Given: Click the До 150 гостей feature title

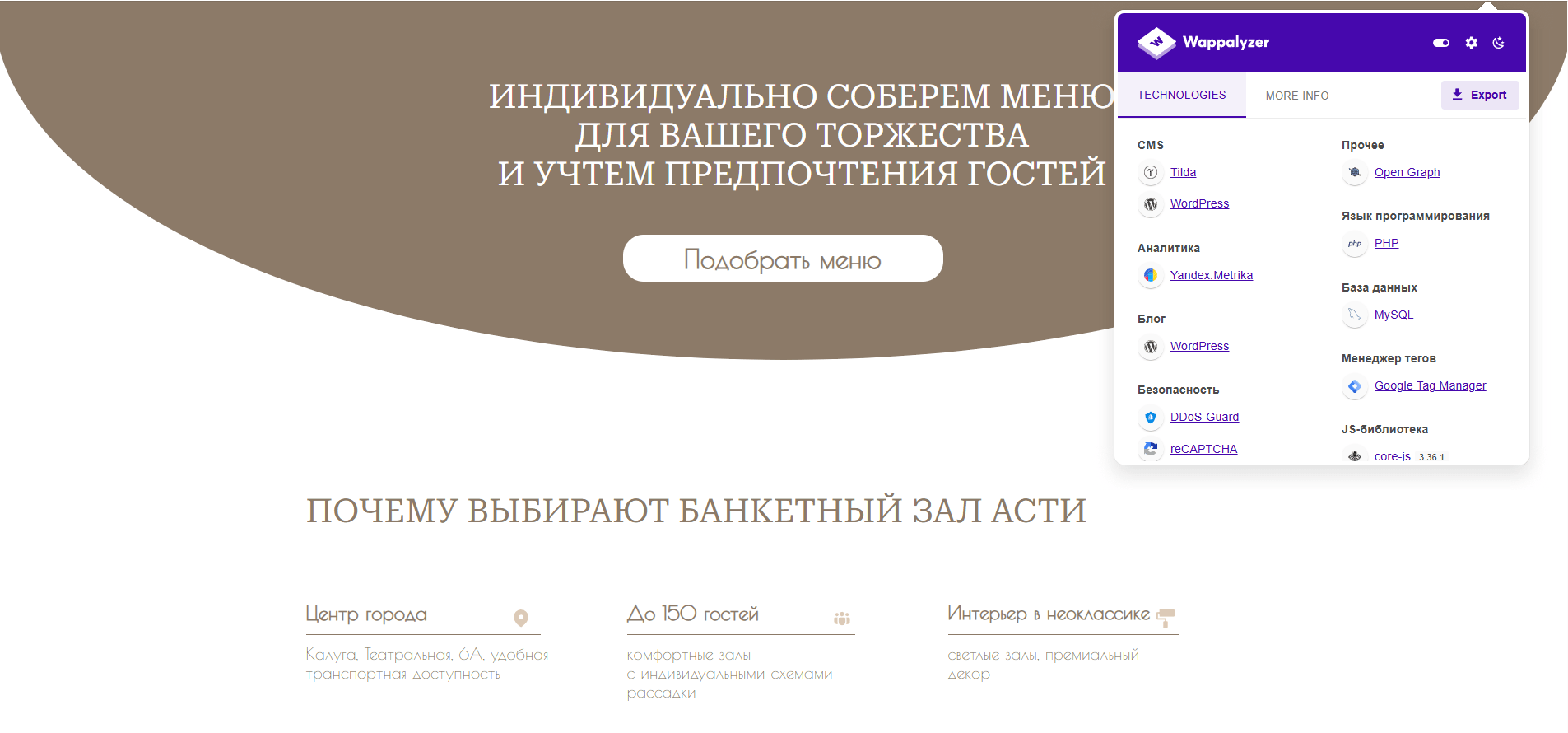Looking at the screenshot, I should (x=693, y=614).
